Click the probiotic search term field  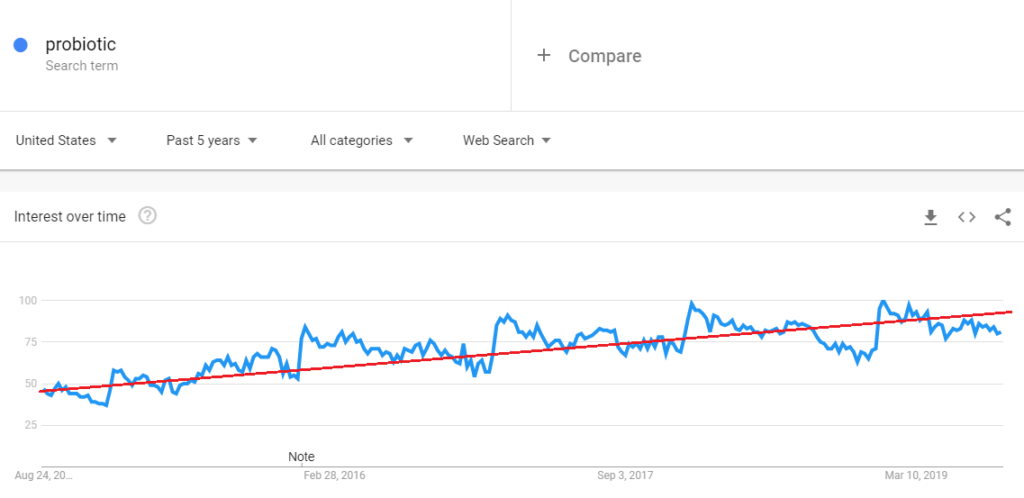tap(255, 55)
